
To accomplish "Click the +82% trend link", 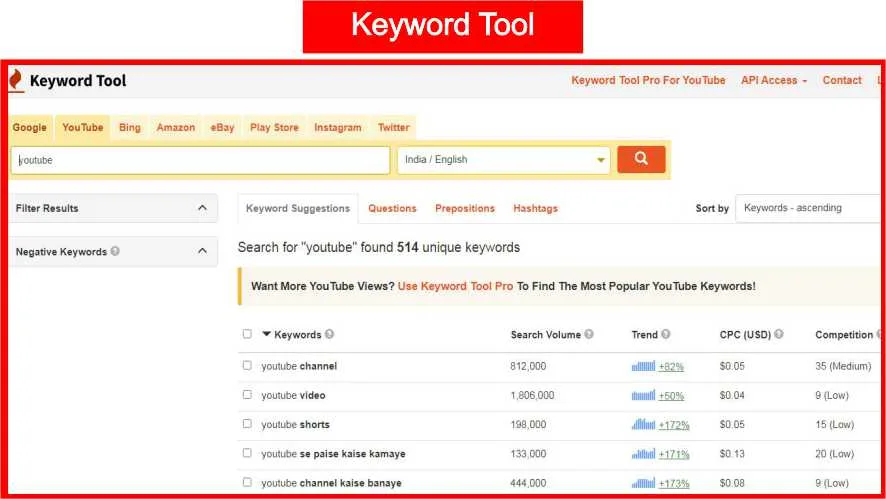I will click(x=671, y=366).
